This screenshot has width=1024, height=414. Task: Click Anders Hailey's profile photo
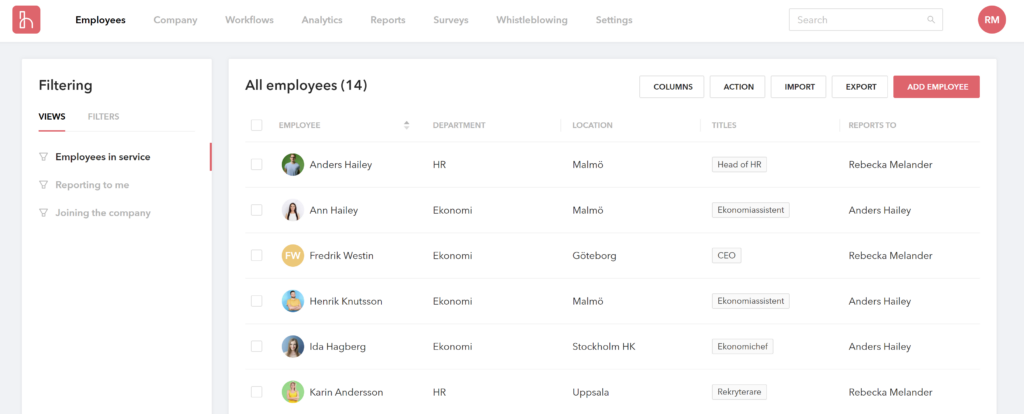[293, 165]
